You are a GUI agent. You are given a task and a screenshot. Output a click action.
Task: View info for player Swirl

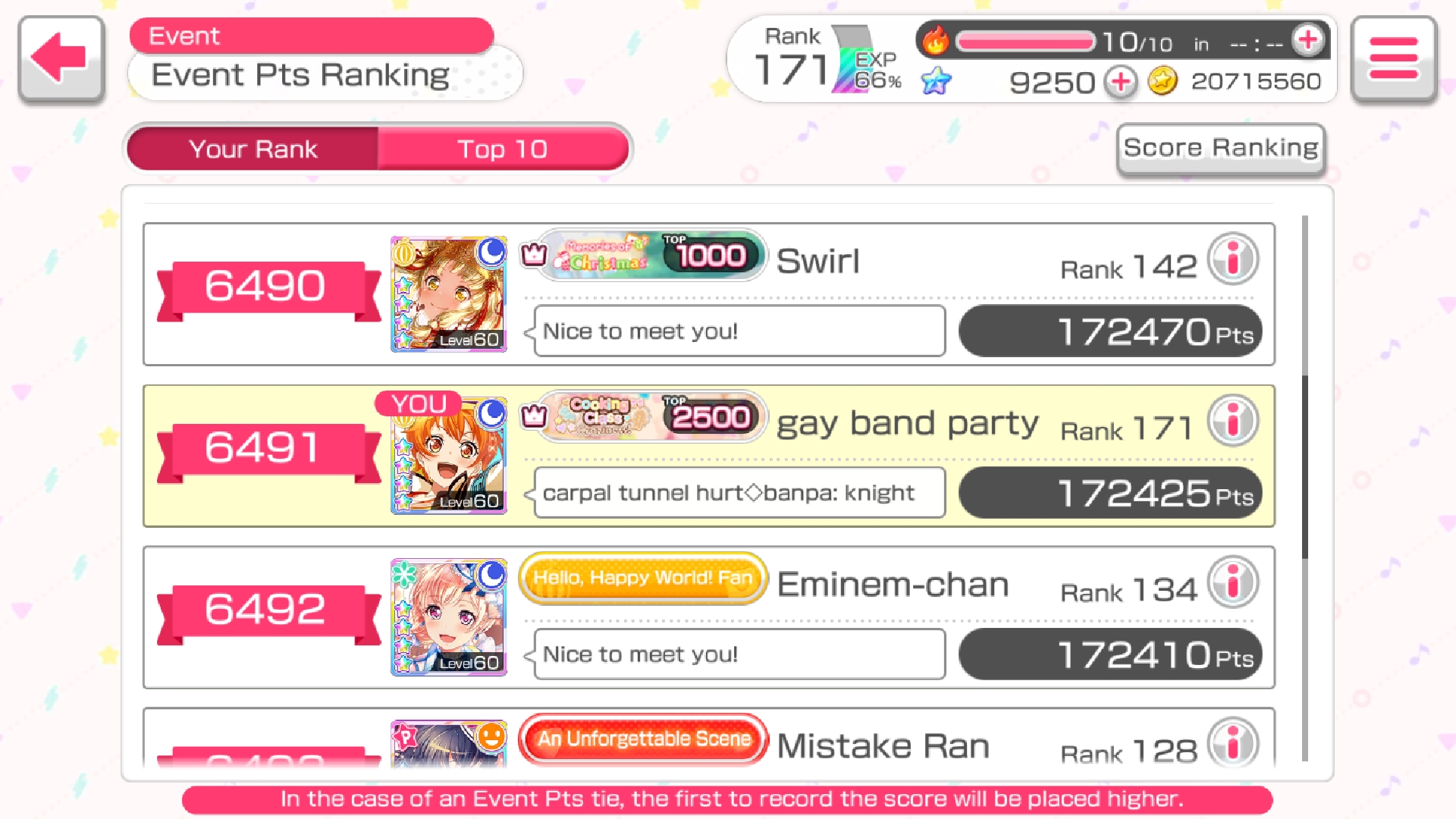click(1233, 259)
